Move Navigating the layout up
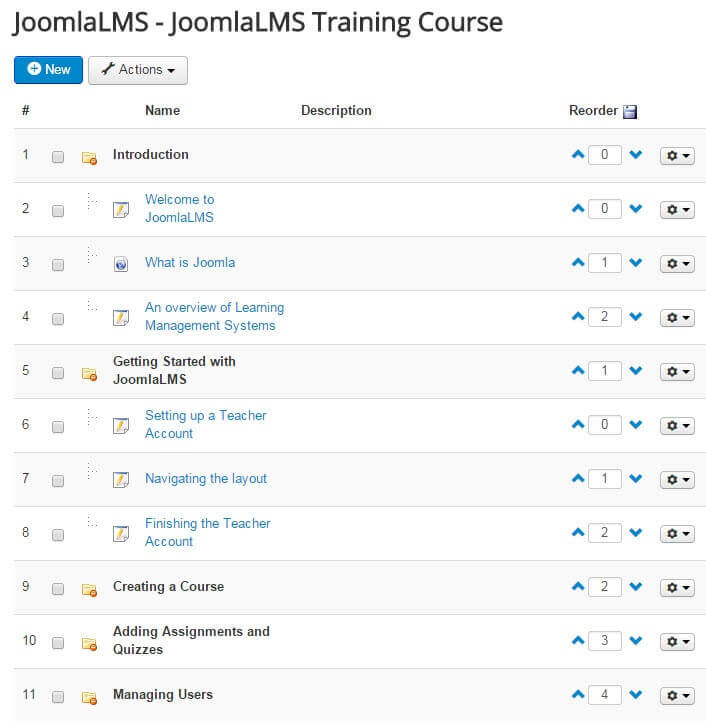 click(x=578, y=479)
